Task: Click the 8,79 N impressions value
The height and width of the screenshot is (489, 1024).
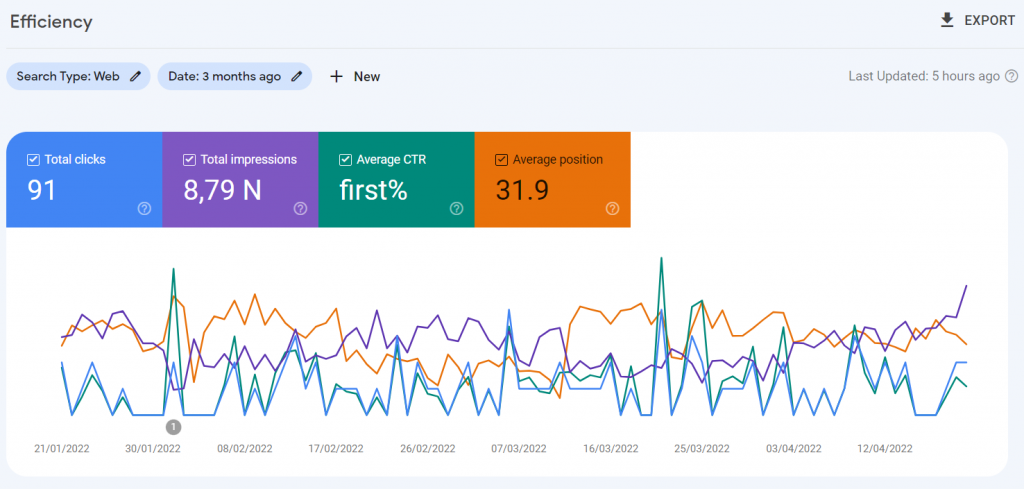Action: coord(223,190)
